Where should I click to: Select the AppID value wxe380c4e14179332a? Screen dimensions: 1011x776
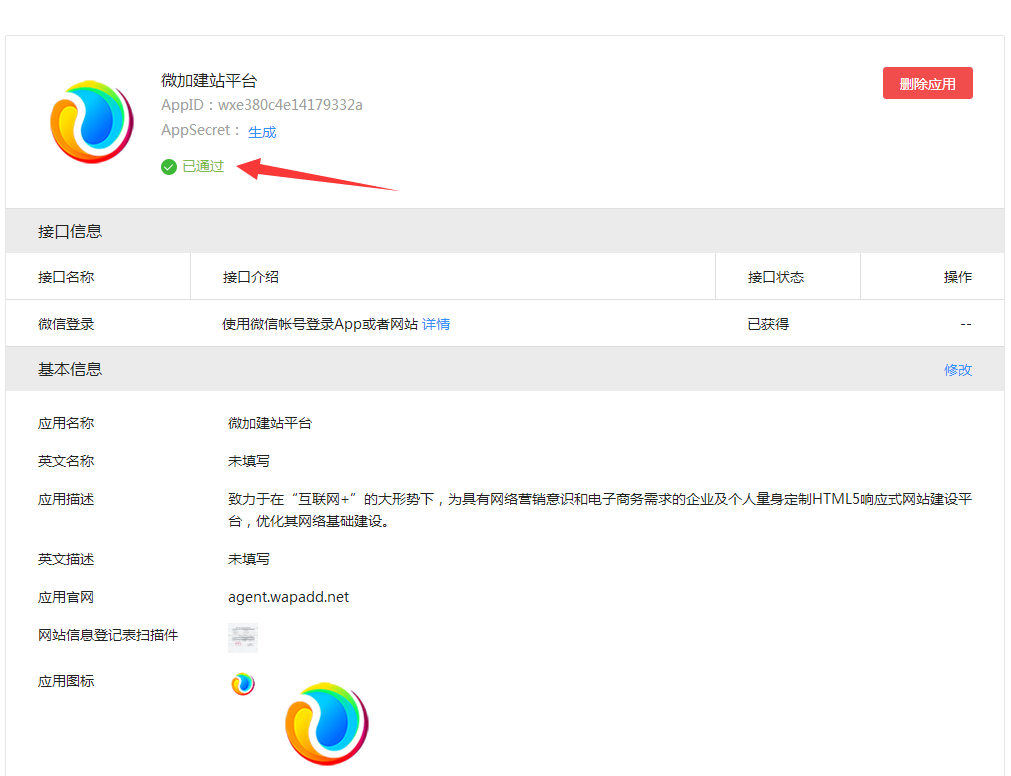point(290,105)
